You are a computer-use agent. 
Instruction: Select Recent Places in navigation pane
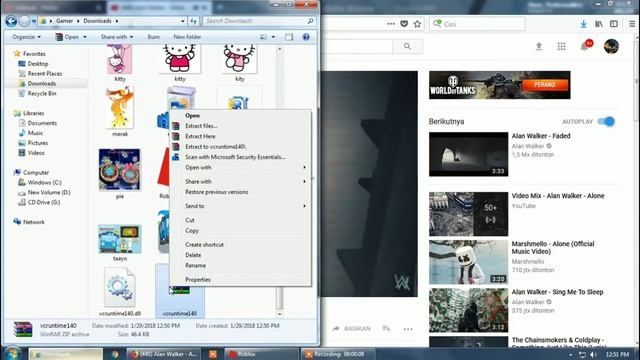click(x=44, y=73)
